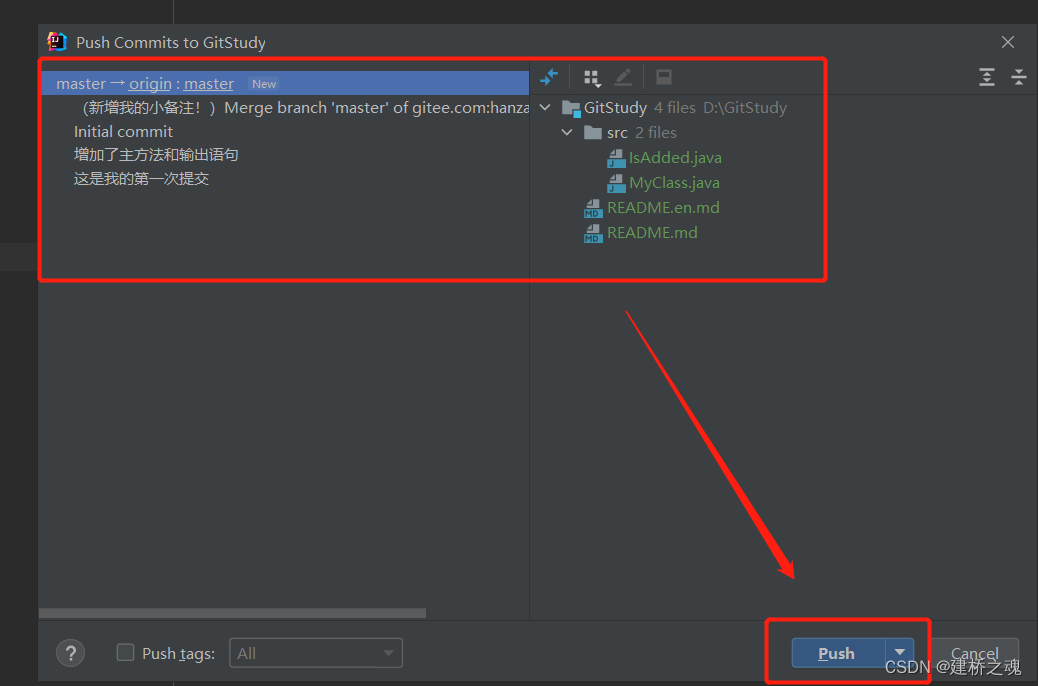Screen dimensions: 1038x686
Task: Click the horizontal scrollbar under commit list
Action: [x=232, y=613]
